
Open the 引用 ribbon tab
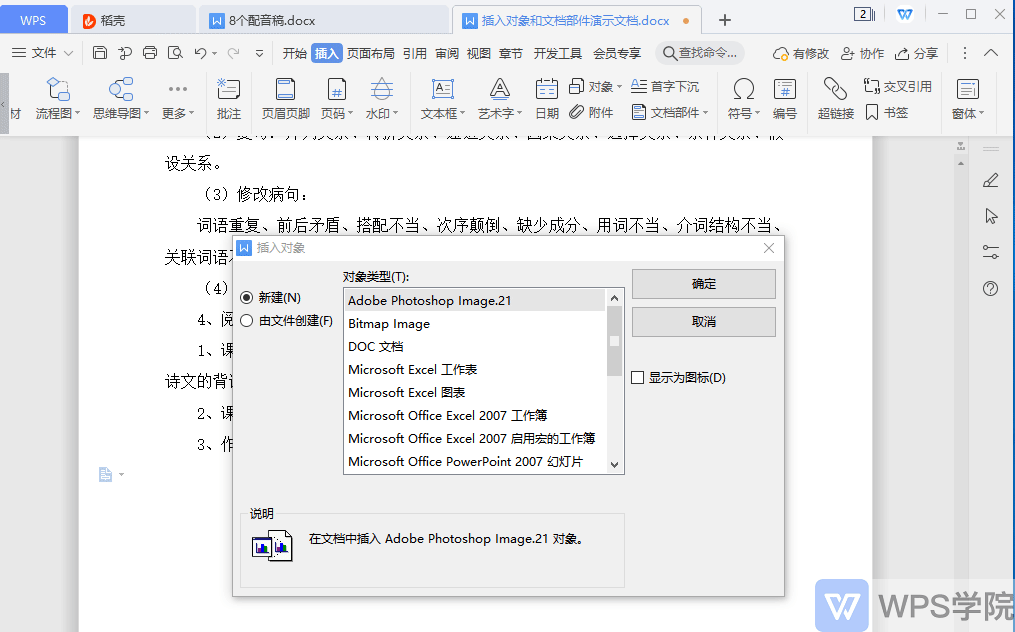click(414, 53)
